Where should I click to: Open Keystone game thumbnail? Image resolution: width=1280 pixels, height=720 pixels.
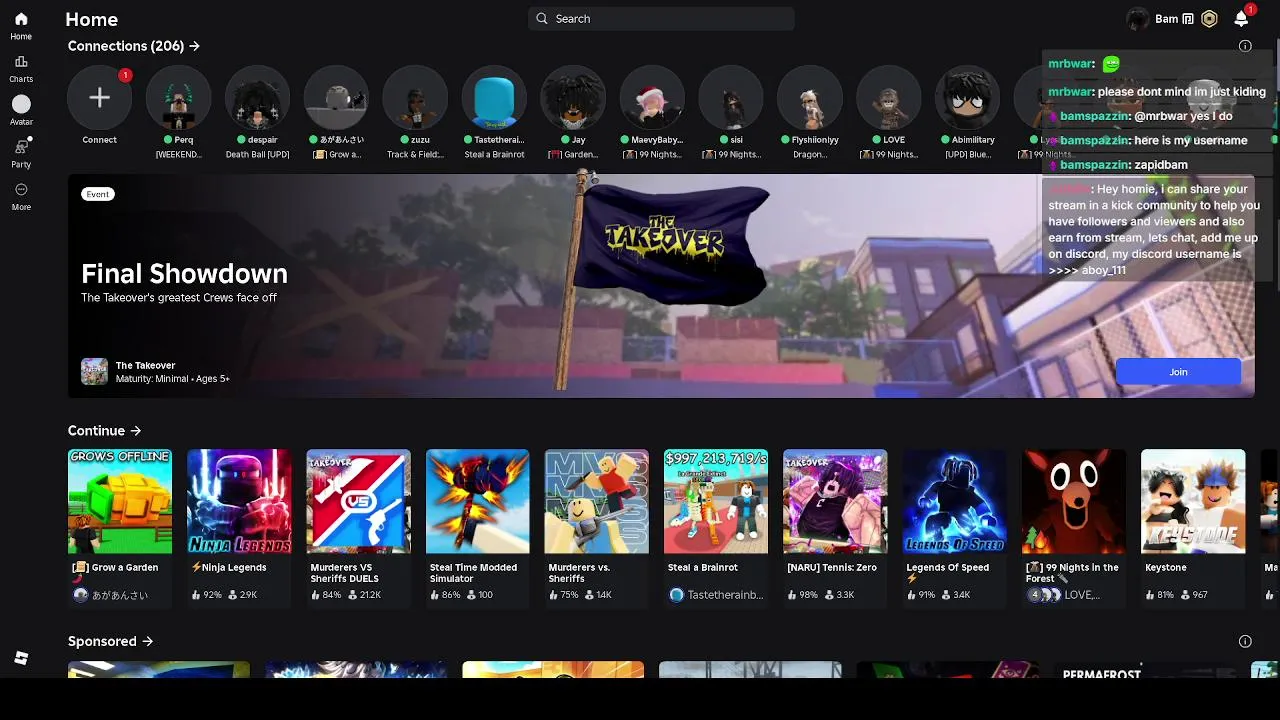1193,501
